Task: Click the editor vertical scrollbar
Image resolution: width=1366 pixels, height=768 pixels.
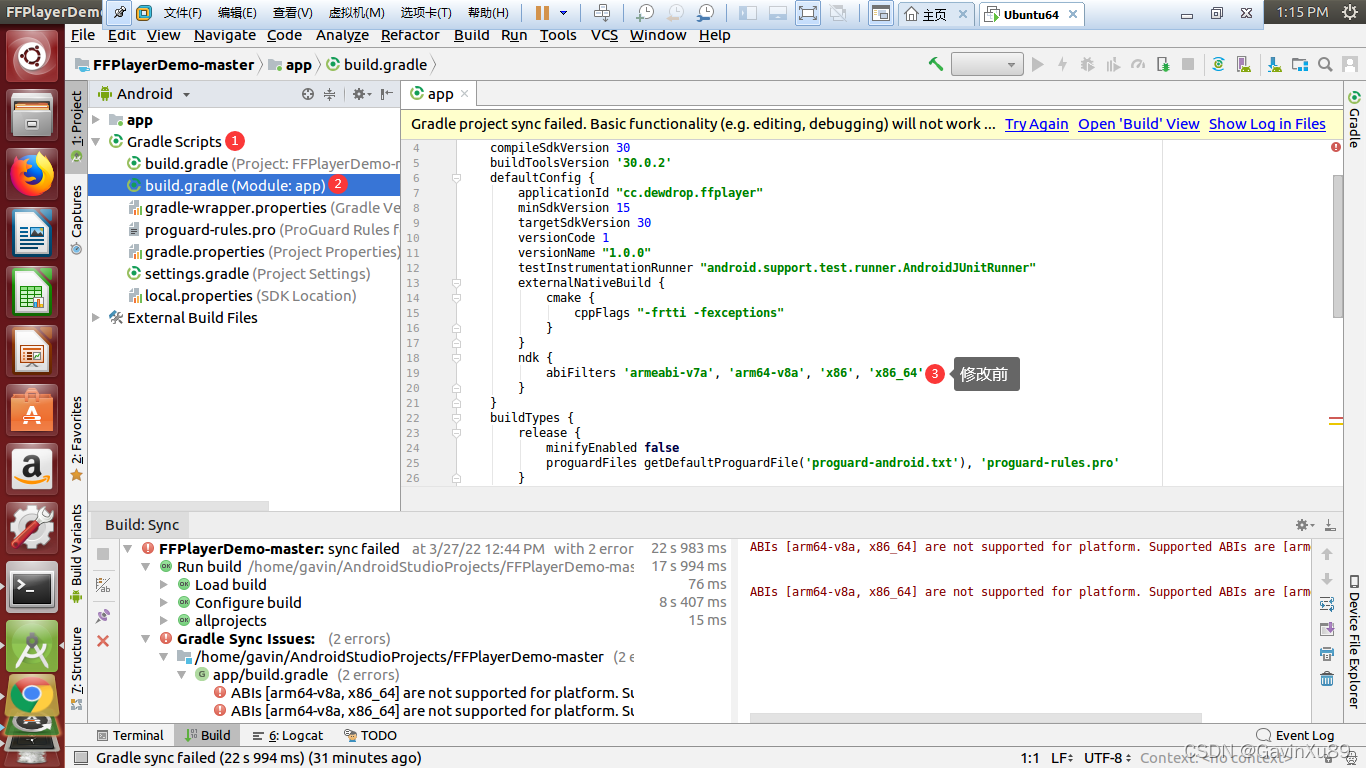Action: [1338, 247]
